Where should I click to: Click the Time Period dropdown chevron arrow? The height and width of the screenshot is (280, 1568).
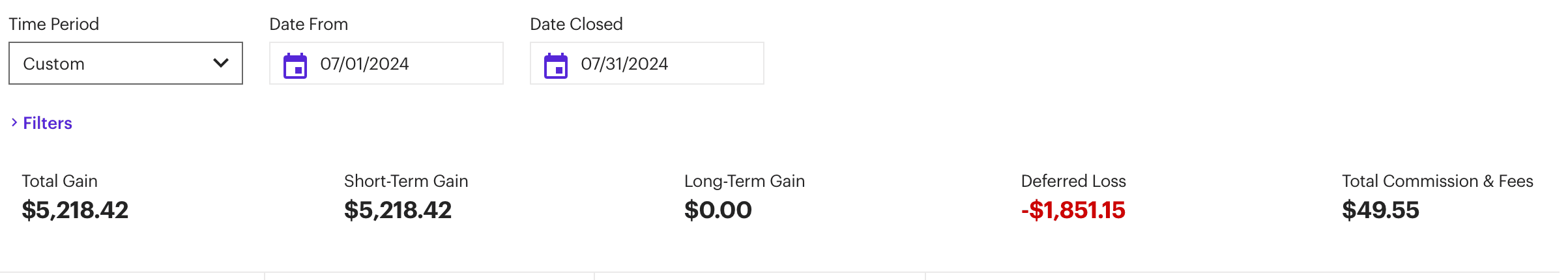[x=221, y=63]
